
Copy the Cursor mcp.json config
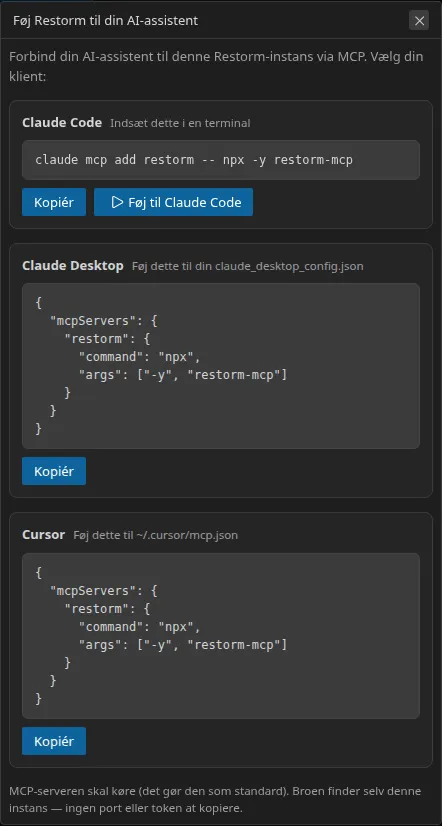[x=54, y=741]
